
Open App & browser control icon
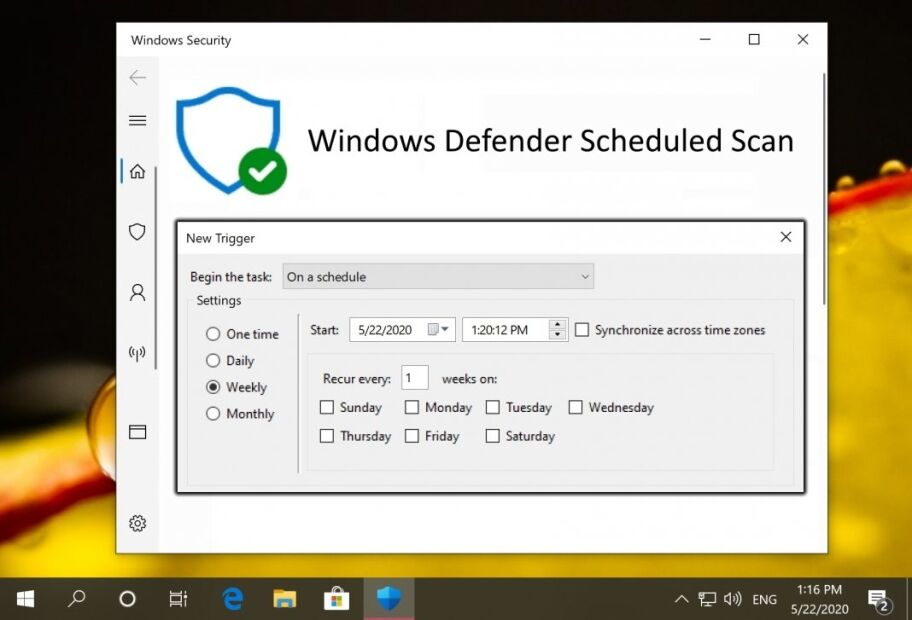pos(137,432)
